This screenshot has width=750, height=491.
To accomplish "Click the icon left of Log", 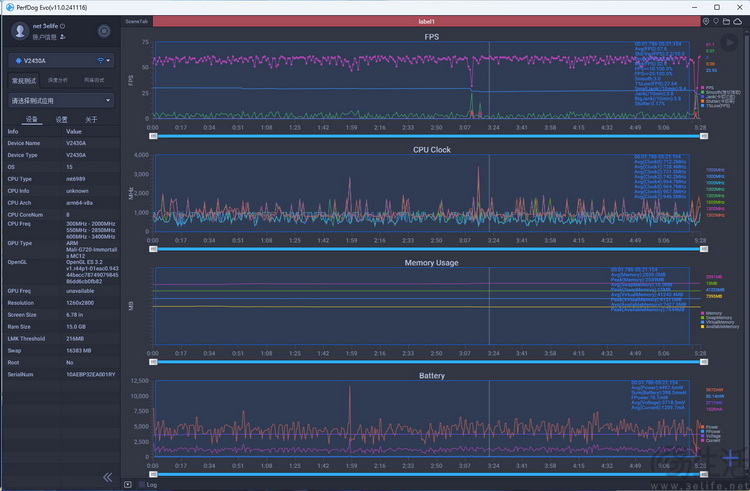I will click(x=128, y=484).
